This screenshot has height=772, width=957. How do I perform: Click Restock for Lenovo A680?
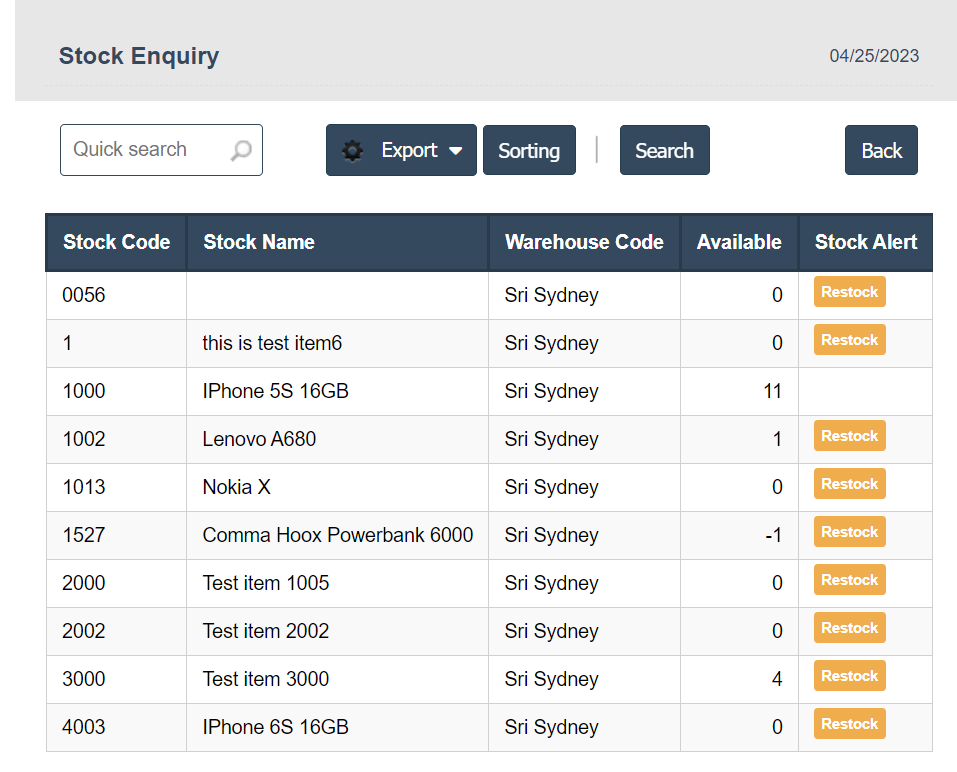click(x=849, y=436)
